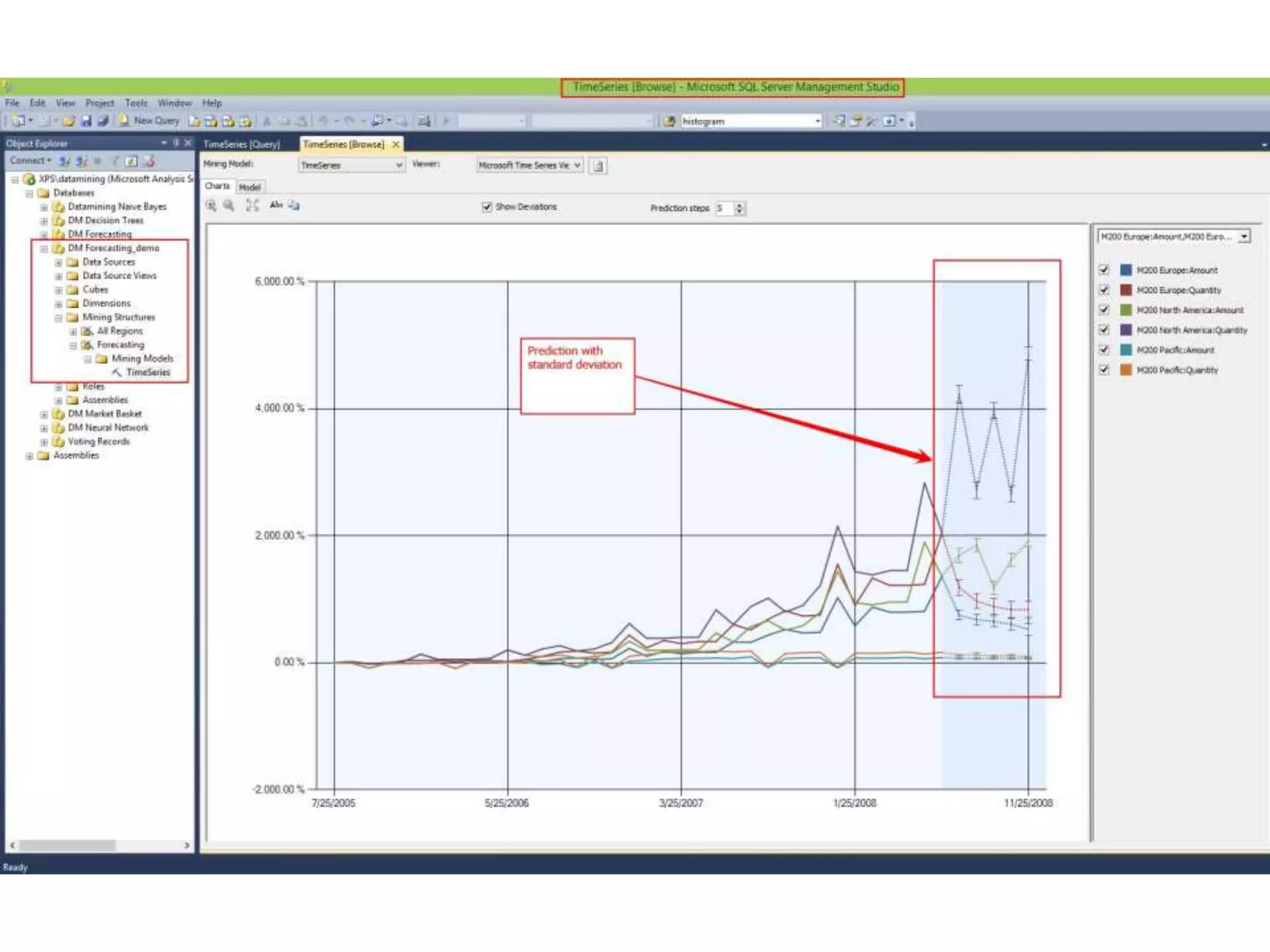1270x952 pixels.
Task: Increase prediction steps with up arrow
Action: pos(739,205)
